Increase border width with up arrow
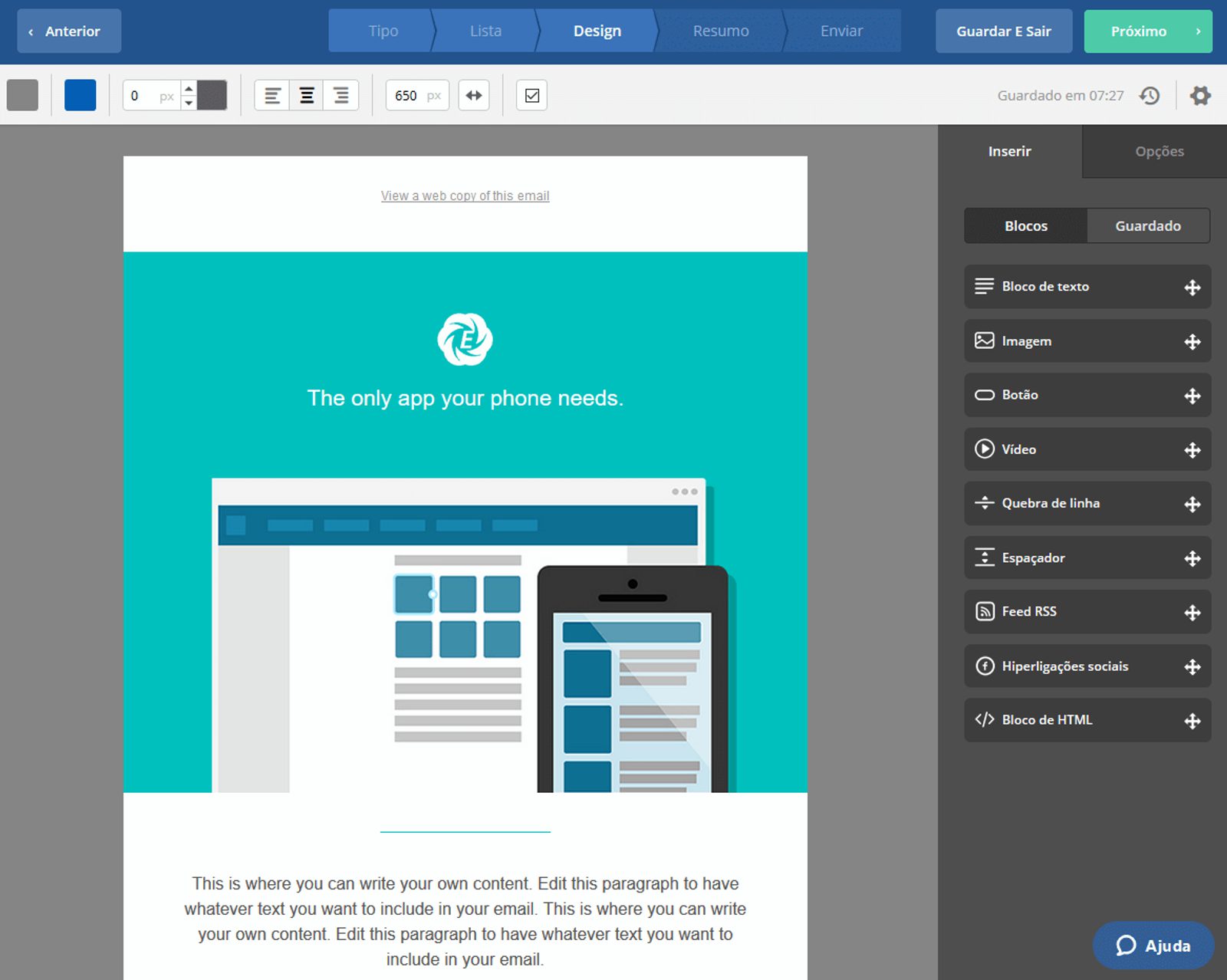 [x=189, y=89]
